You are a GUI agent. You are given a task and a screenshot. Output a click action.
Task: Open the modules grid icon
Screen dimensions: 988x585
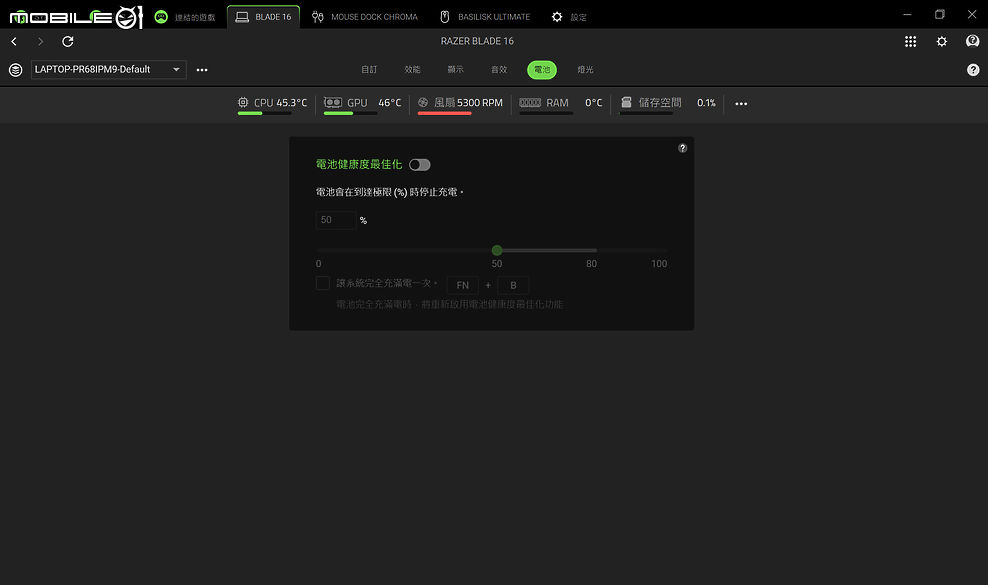pyautogui.click(x=910, y=42)
